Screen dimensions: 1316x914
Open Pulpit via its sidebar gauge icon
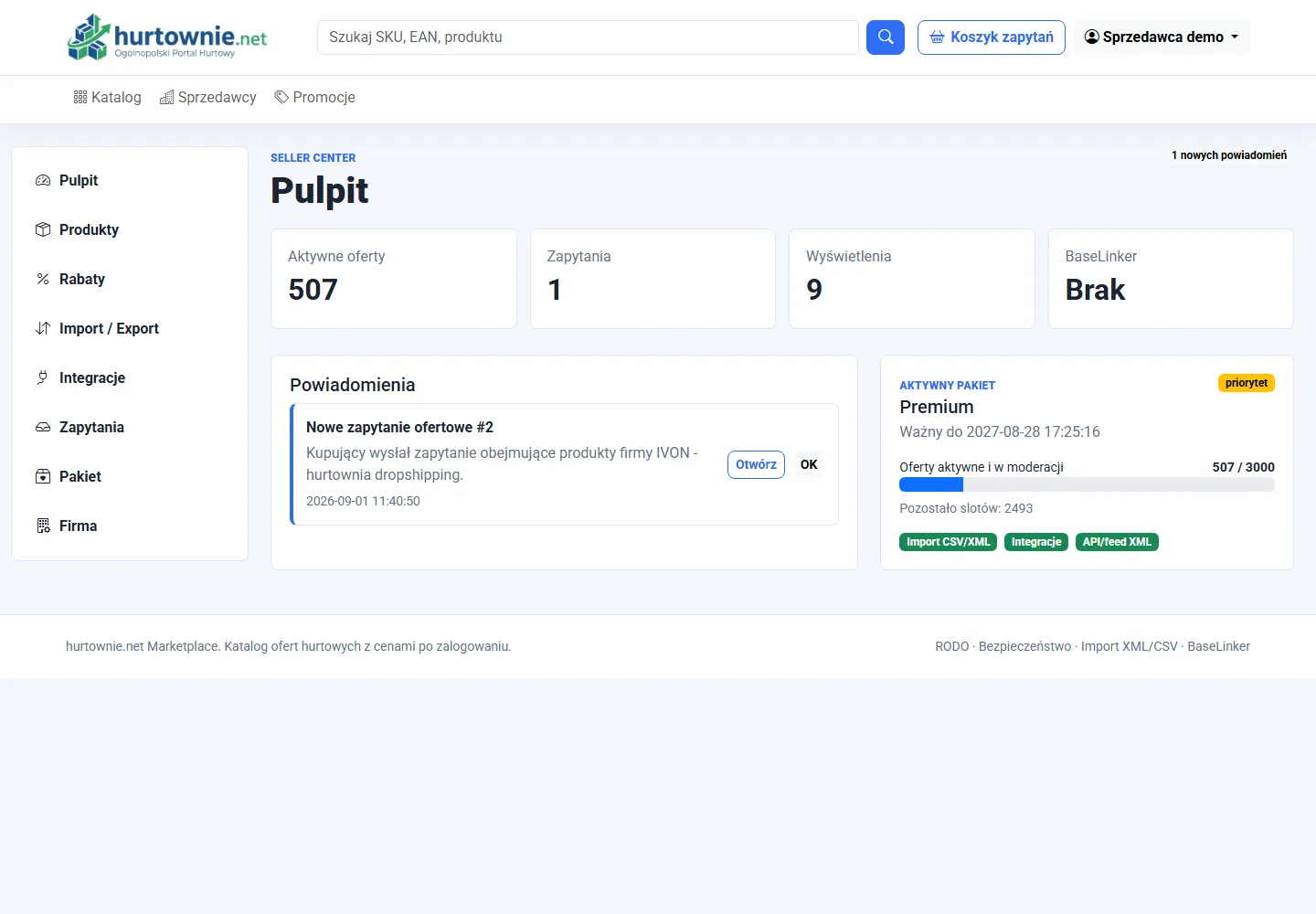click(43, 180)
